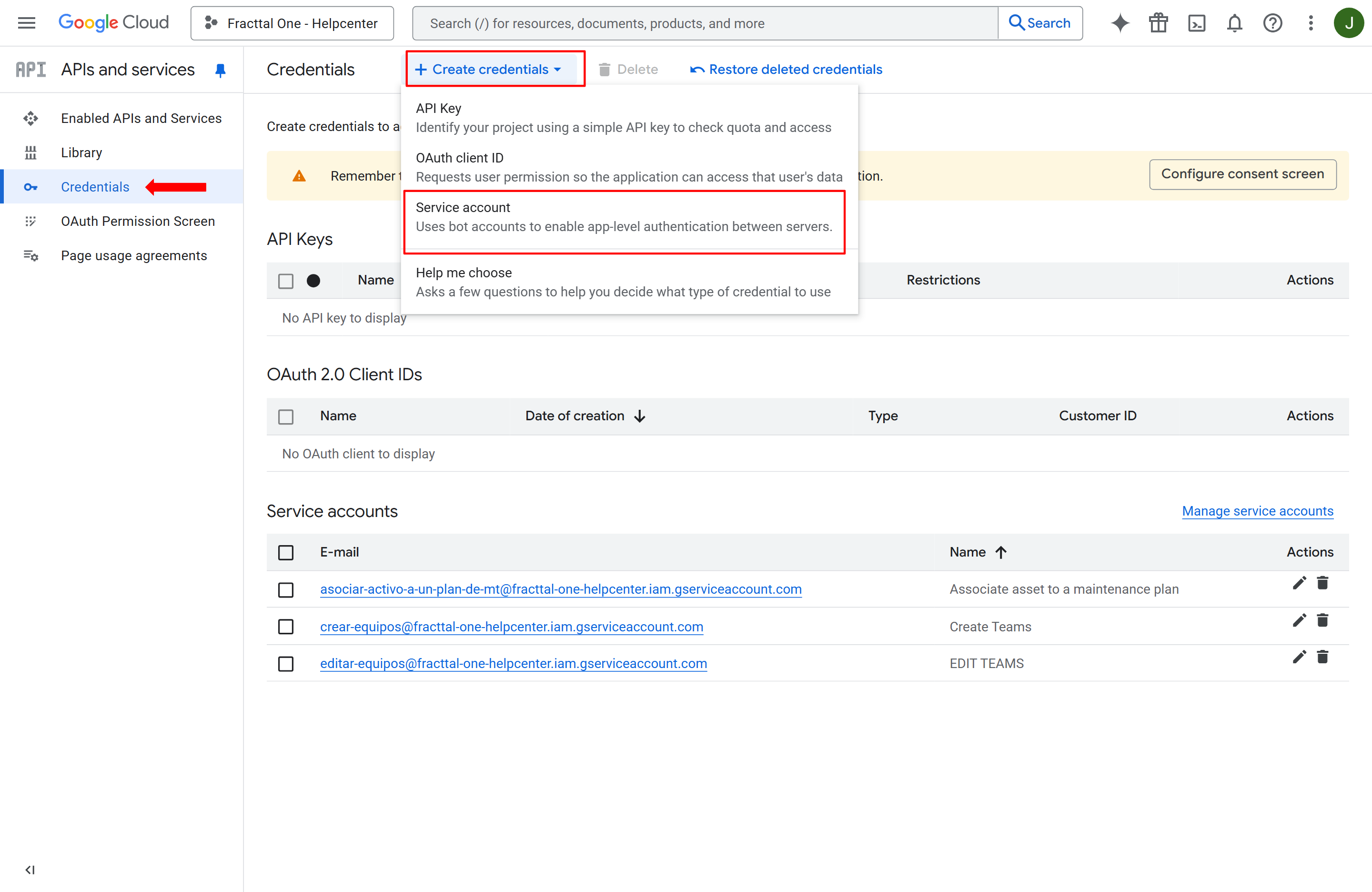Tick the service accounts header checkbox
The height and width of the screenshot is (892, 1372).
click(285, 552)
